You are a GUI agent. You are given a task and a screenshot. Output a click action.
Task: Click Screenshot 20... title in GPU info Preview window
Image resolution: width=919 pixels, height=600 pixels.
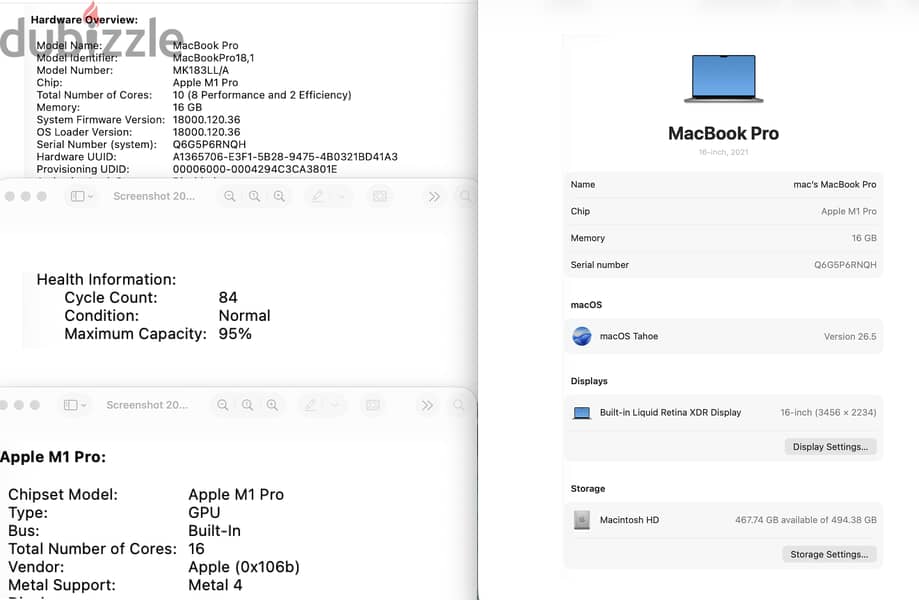[147, 405]
